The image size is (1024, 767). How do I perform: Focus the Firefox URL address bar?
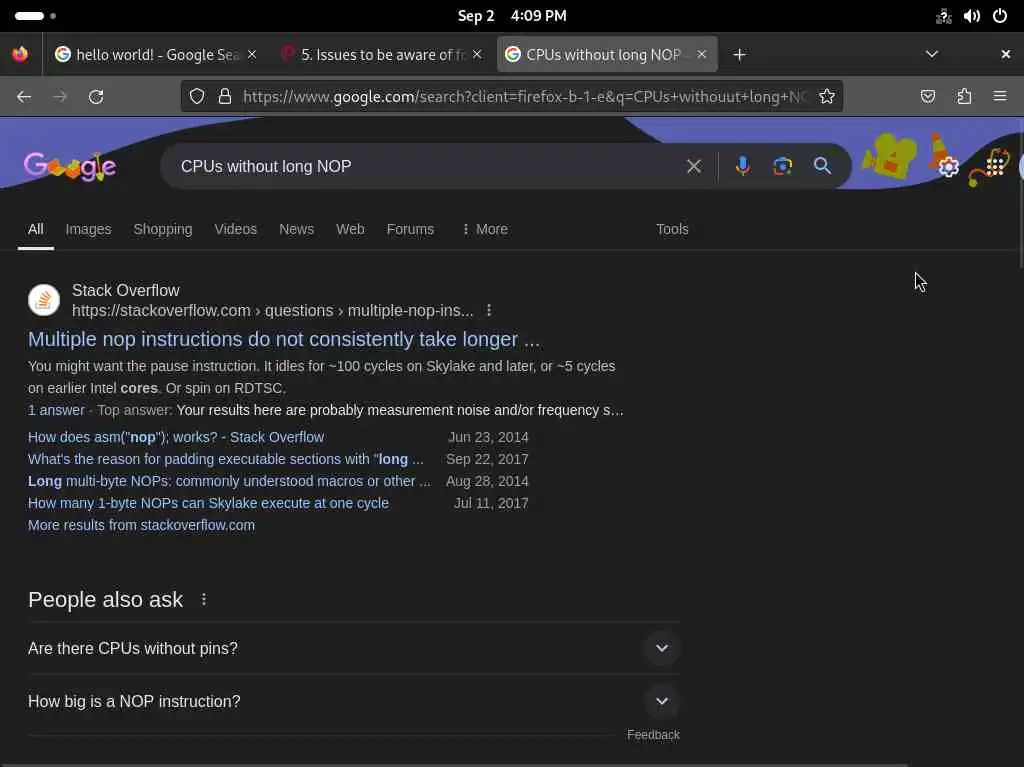click(x=526, y=97)
